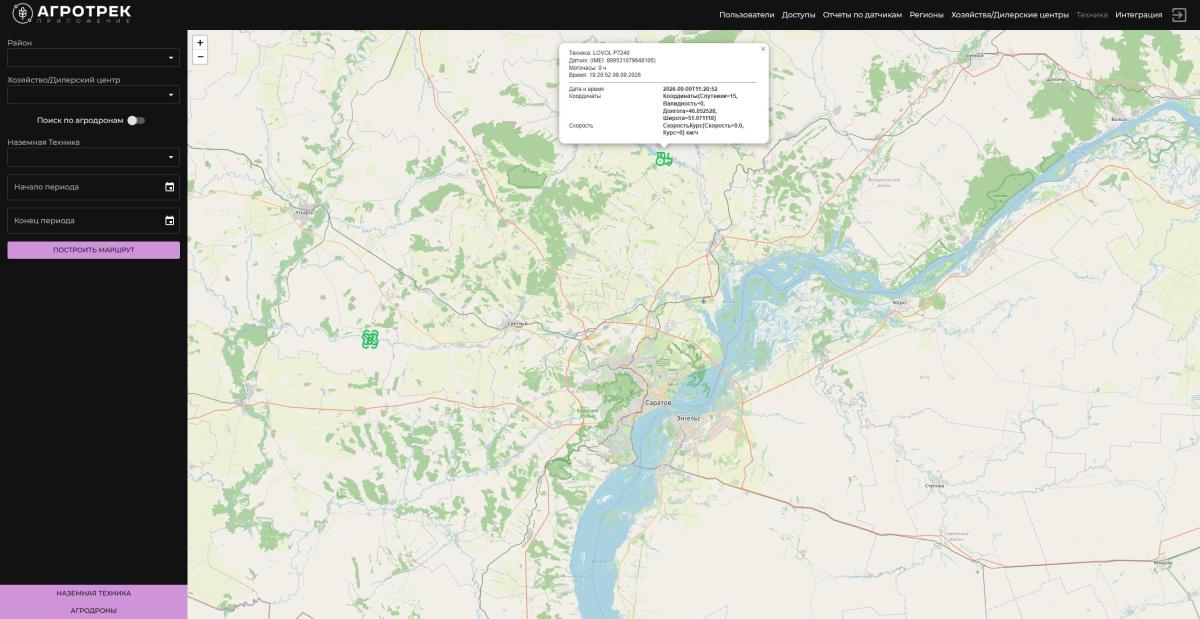Click the Саратов city label on map
The image size is (1200, 619).
(658, 402)
